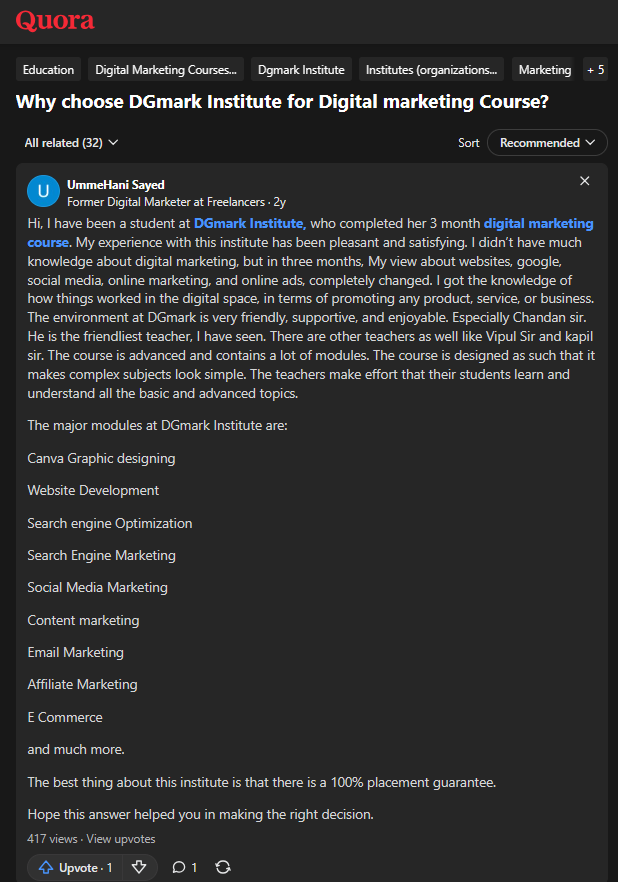This screenshot has width=618, height=882.
Task: Select the Marketing topic tag
Action: point(544,70)
